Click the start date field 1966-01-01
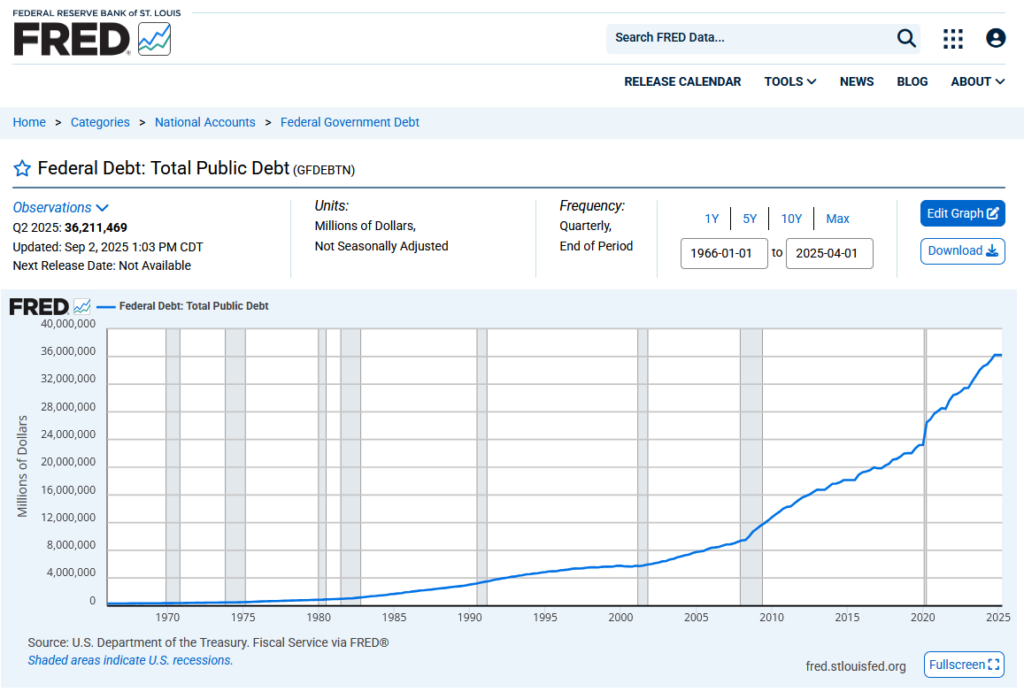Screen dimensions: 1024x692 pyautogui.click(x=724, y=253)
